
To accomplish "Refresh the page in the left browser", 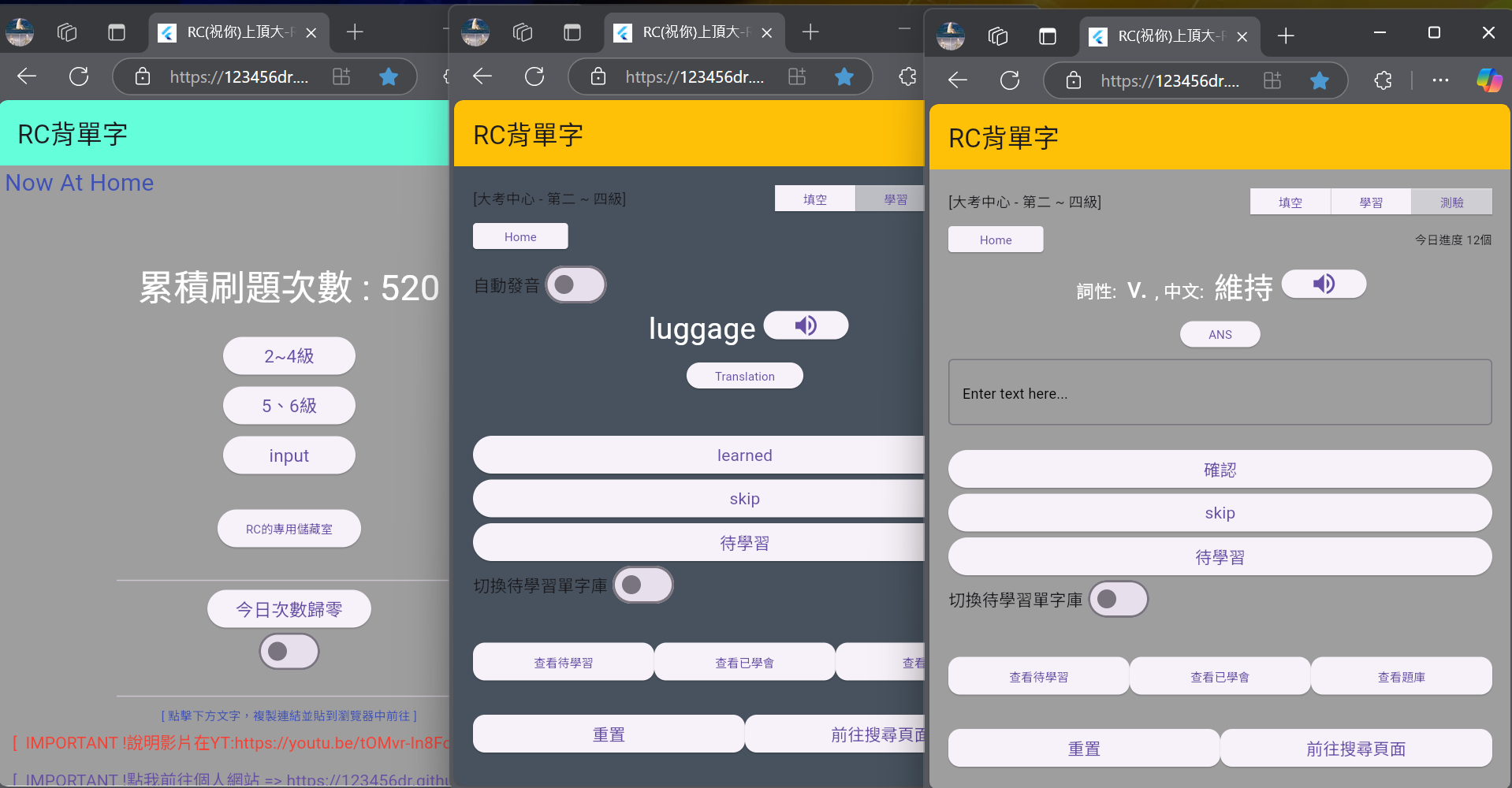I will click(79, 76).
